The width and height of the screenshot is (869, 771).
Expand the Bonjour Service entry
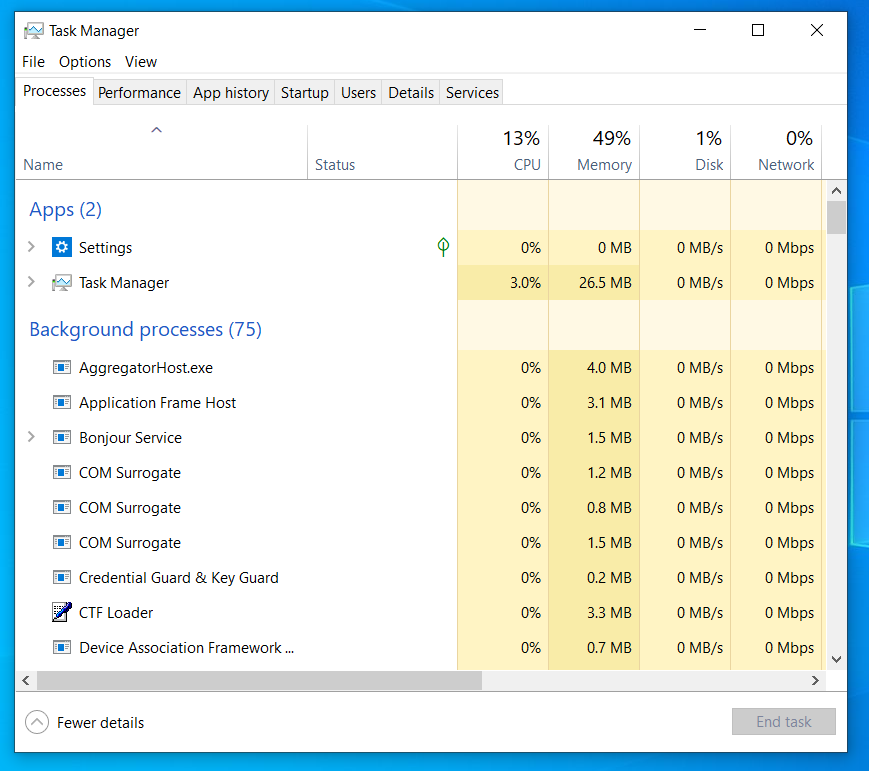coord(32,437)
